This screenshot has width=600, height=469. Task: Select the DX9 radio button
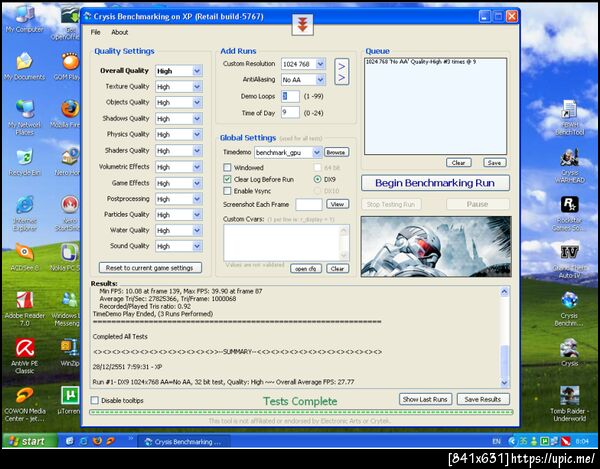[317, 179]
